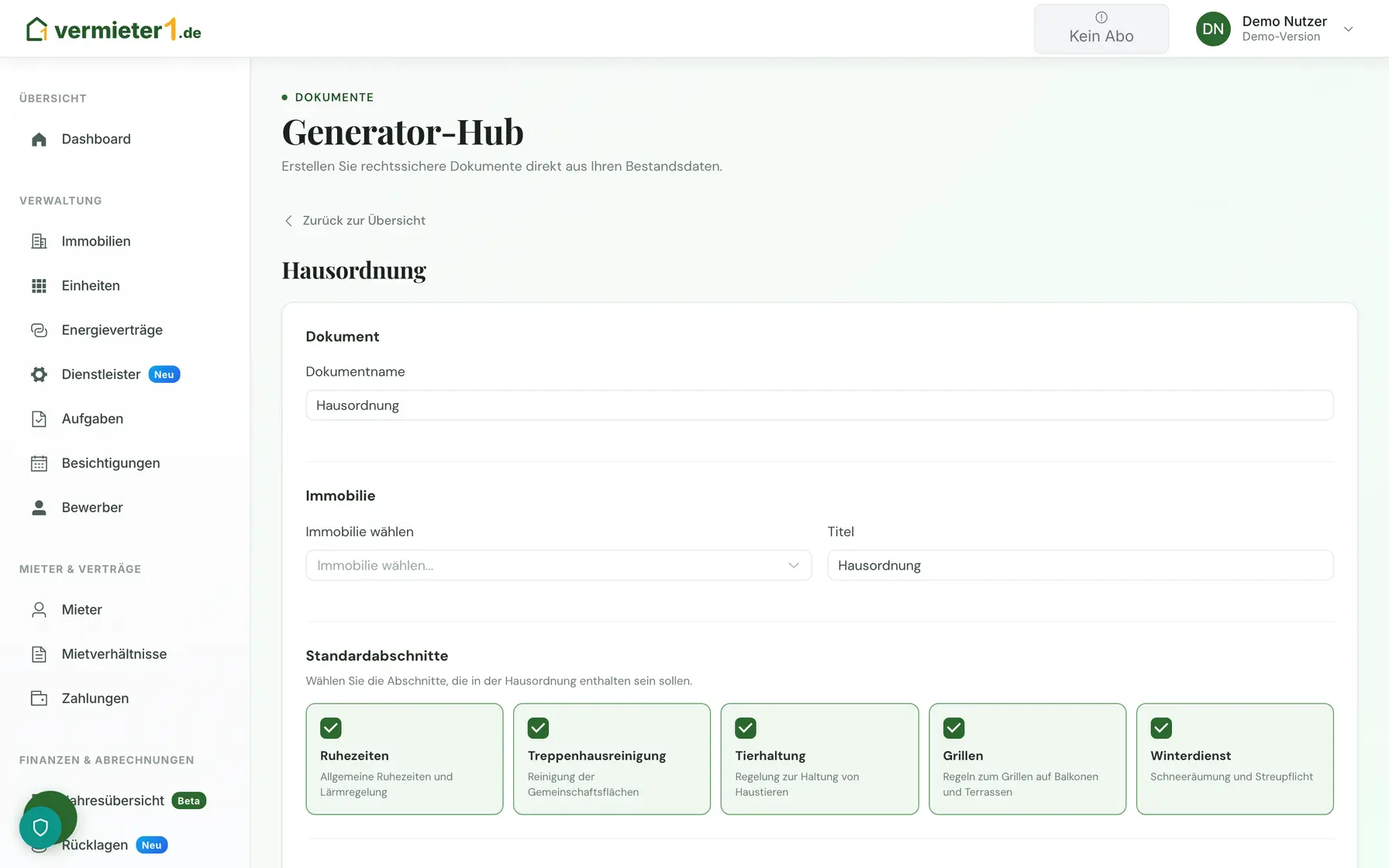The height and width of the screenshot is (868, 1389).
Task: Click the floating shield badge button
Action: [40, 827]
